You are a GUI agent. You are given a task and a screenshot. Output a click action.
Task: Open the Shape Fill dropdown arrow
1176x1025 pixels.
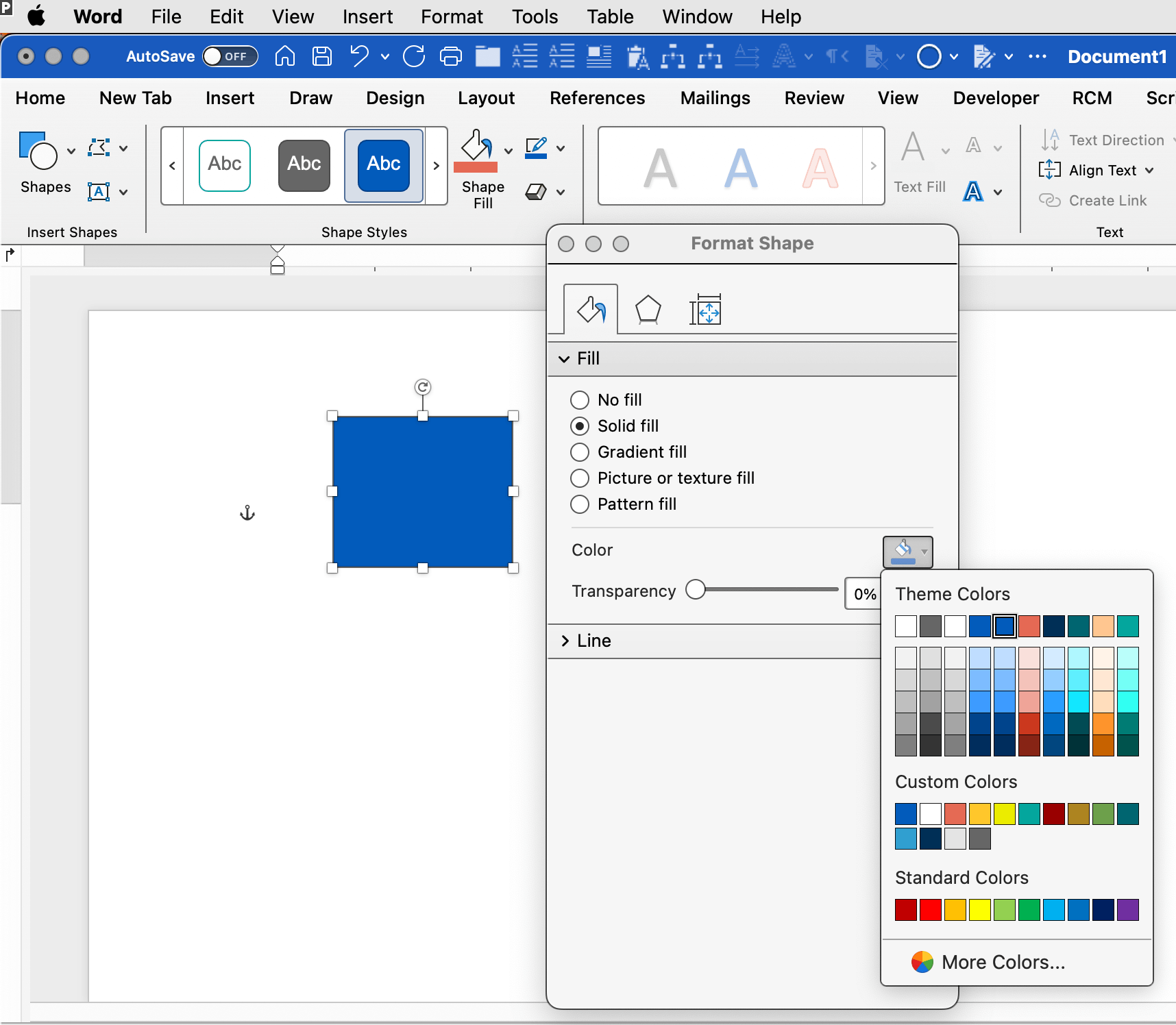(509, 151)
